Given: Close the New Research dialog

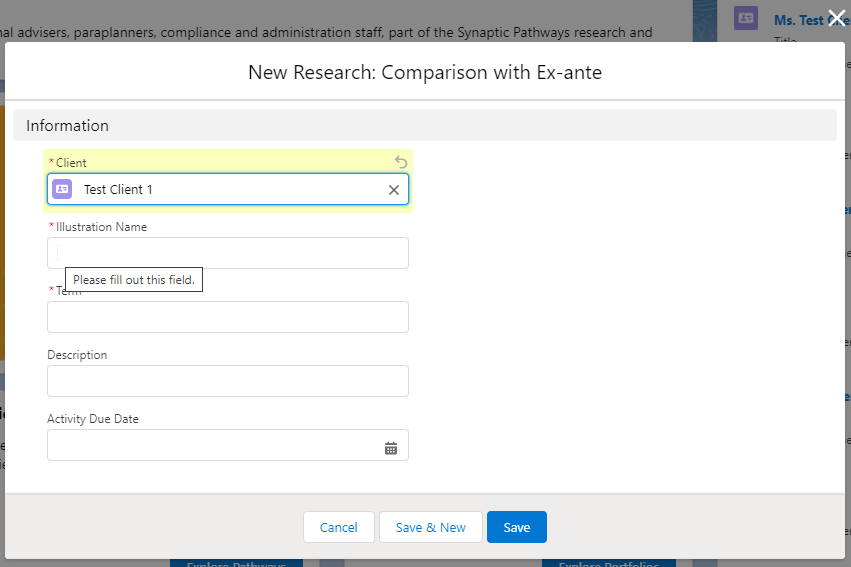Looking at the screenshot, I should pos(836,16).
